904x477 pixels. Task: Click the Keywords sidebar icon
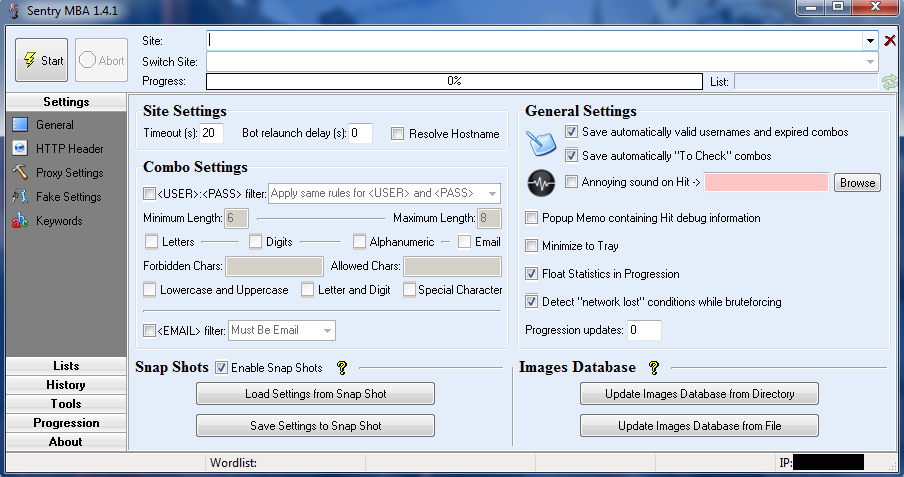point(20,220)
